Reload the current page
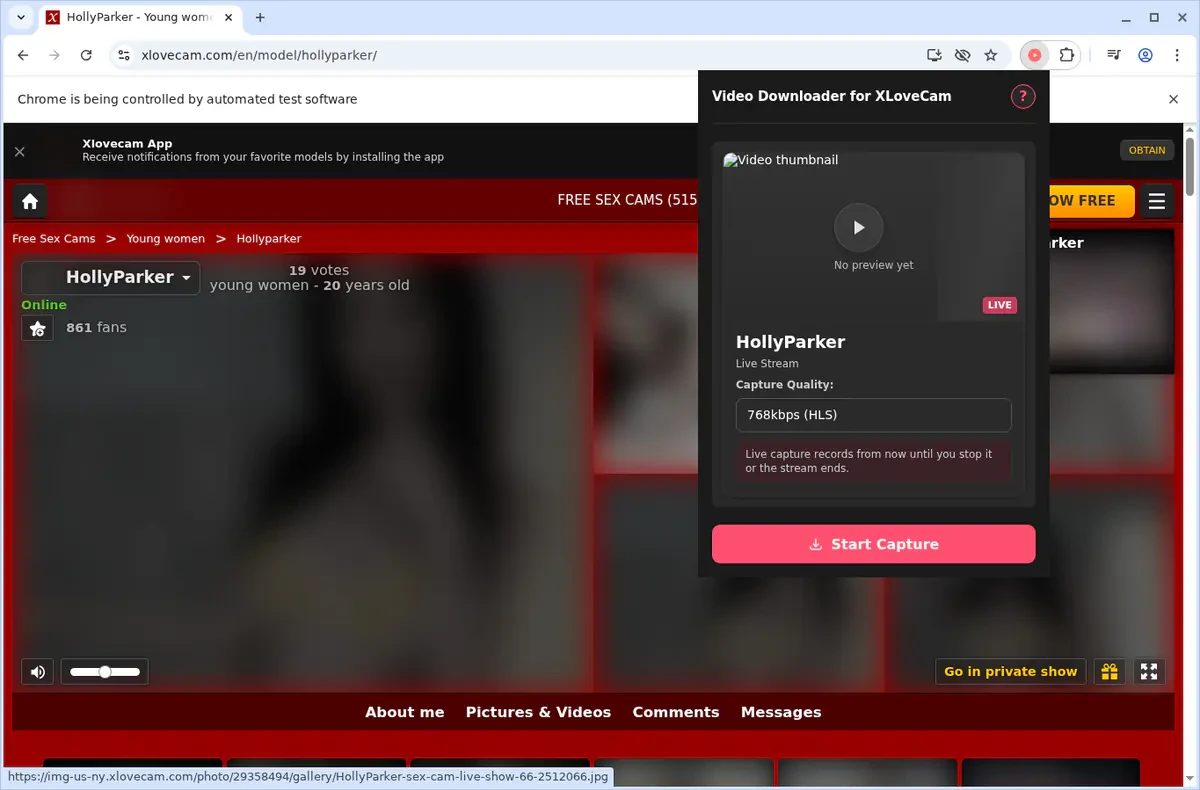Screen dimensions: 1200x790 [86, 55]
